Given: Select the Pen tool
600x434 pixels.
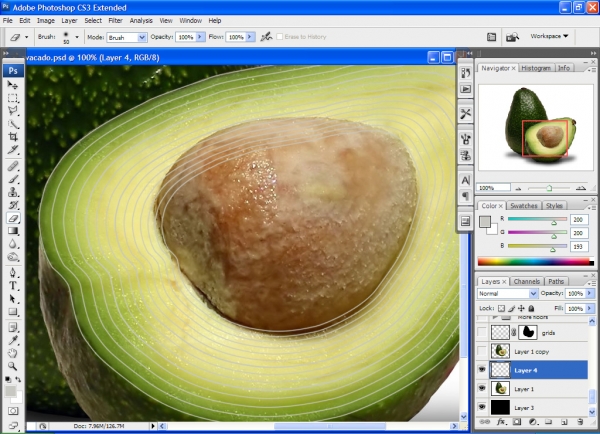Looking at the screenshot, I should 13,273.
